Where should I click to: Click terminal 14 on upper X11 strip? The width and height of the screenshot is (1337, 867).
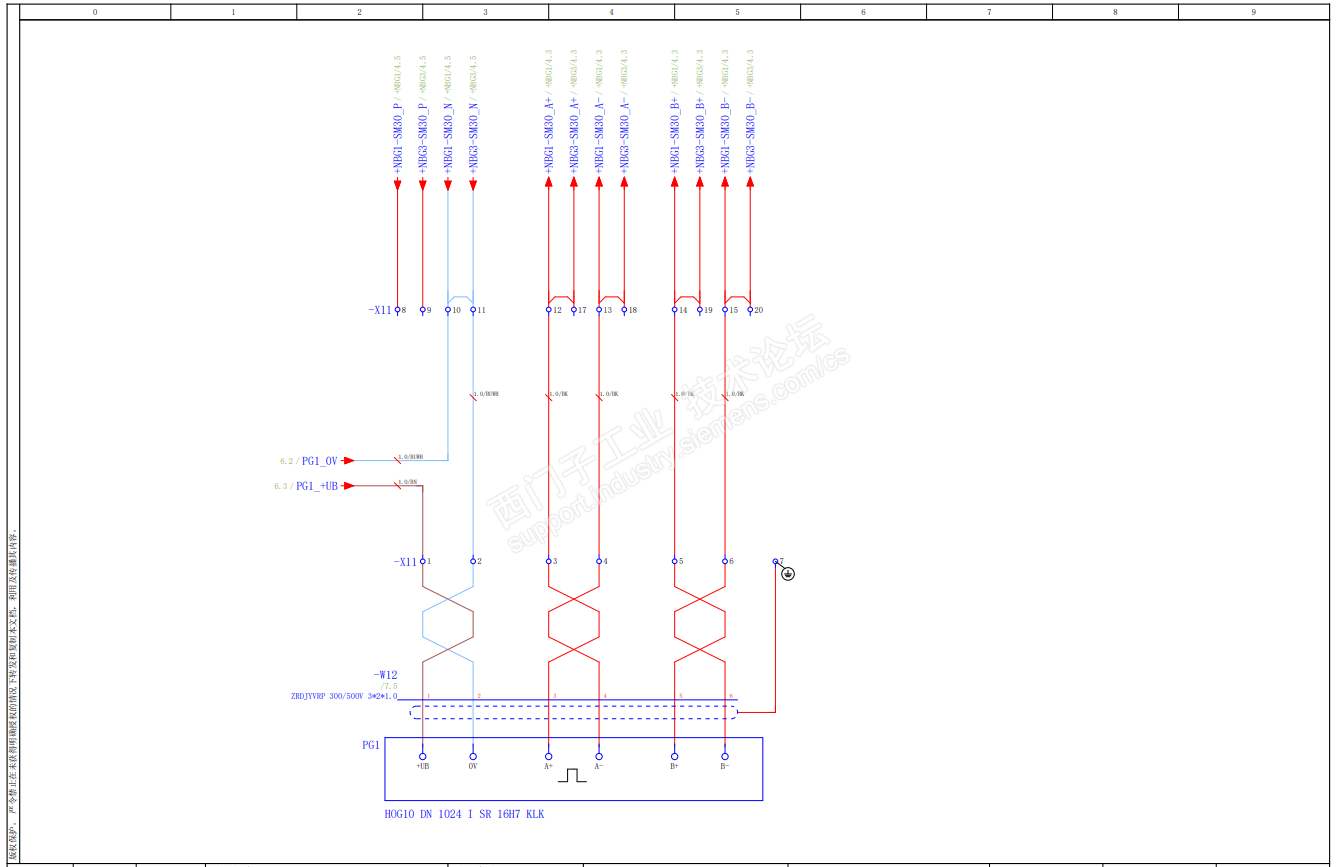point(674,310)
